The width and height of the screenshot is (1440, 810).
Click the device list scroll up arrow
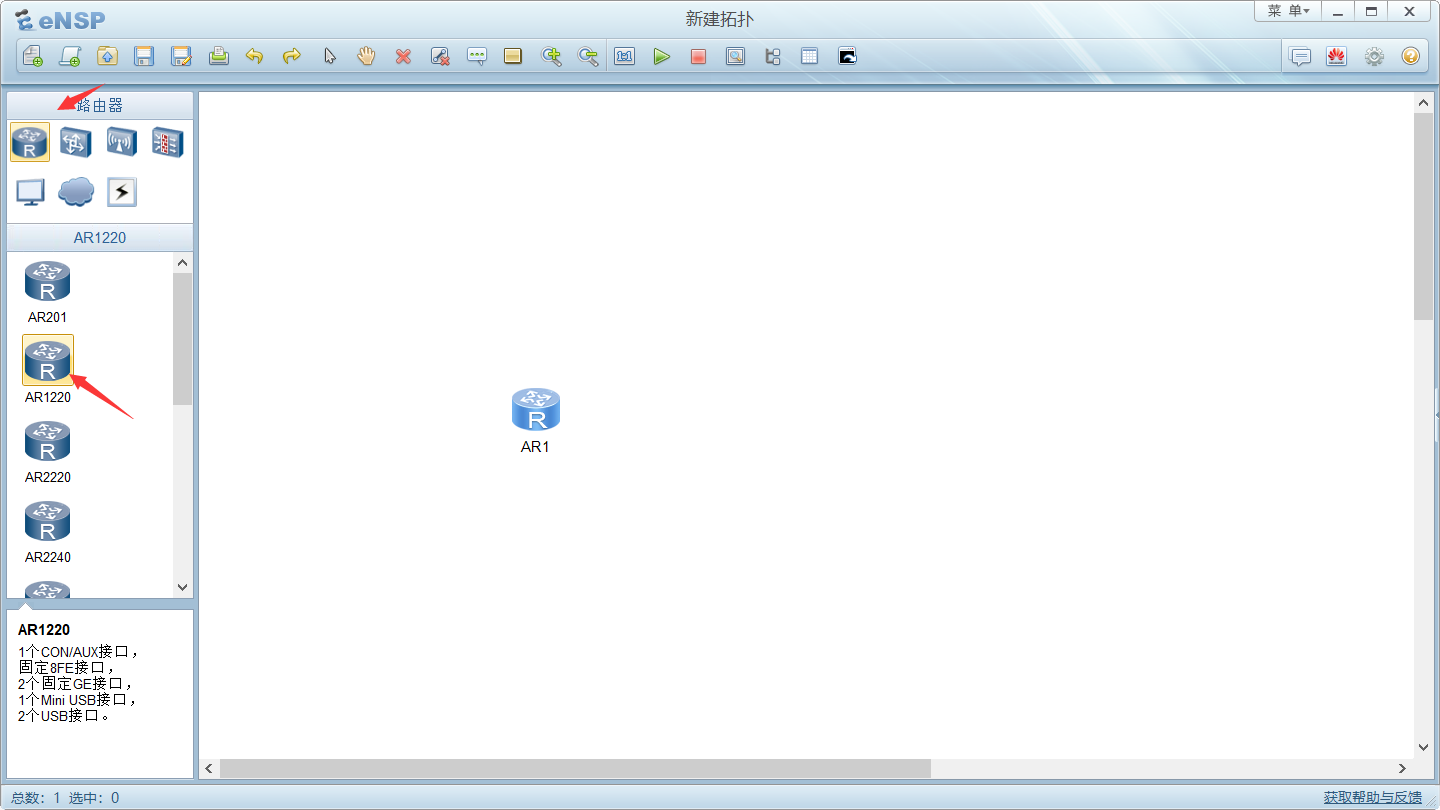(x=182, y=263)
